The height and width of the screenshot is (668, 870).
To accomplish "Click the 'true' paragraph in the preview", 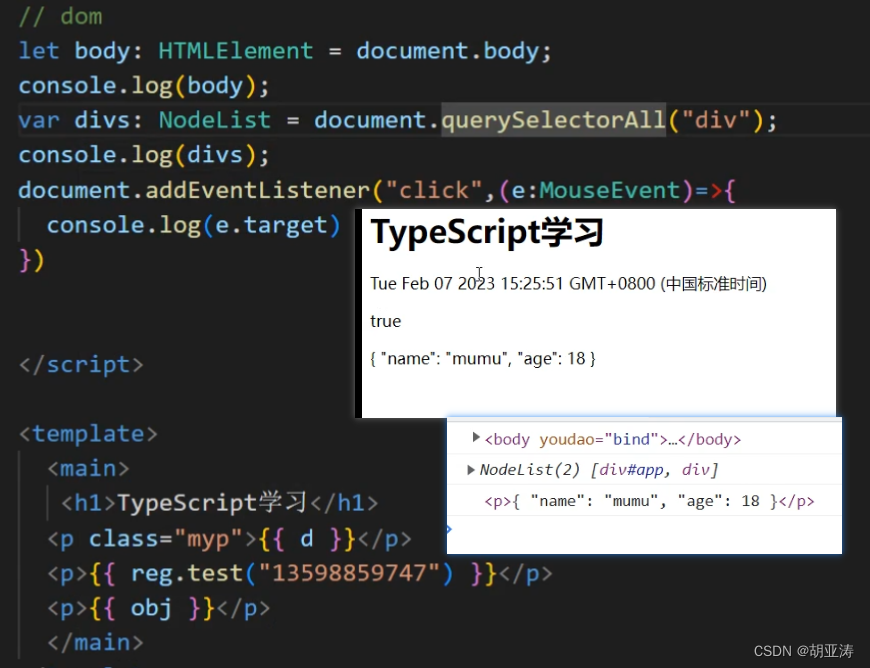I will (x=385, y=321).
